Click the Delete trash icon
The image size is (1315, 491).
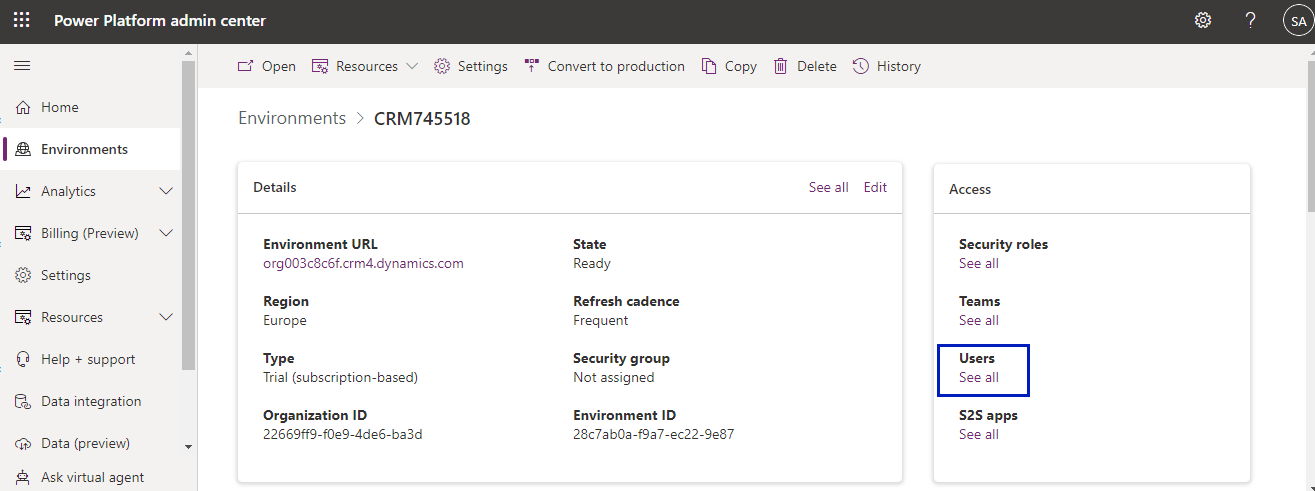coord(781,66)
